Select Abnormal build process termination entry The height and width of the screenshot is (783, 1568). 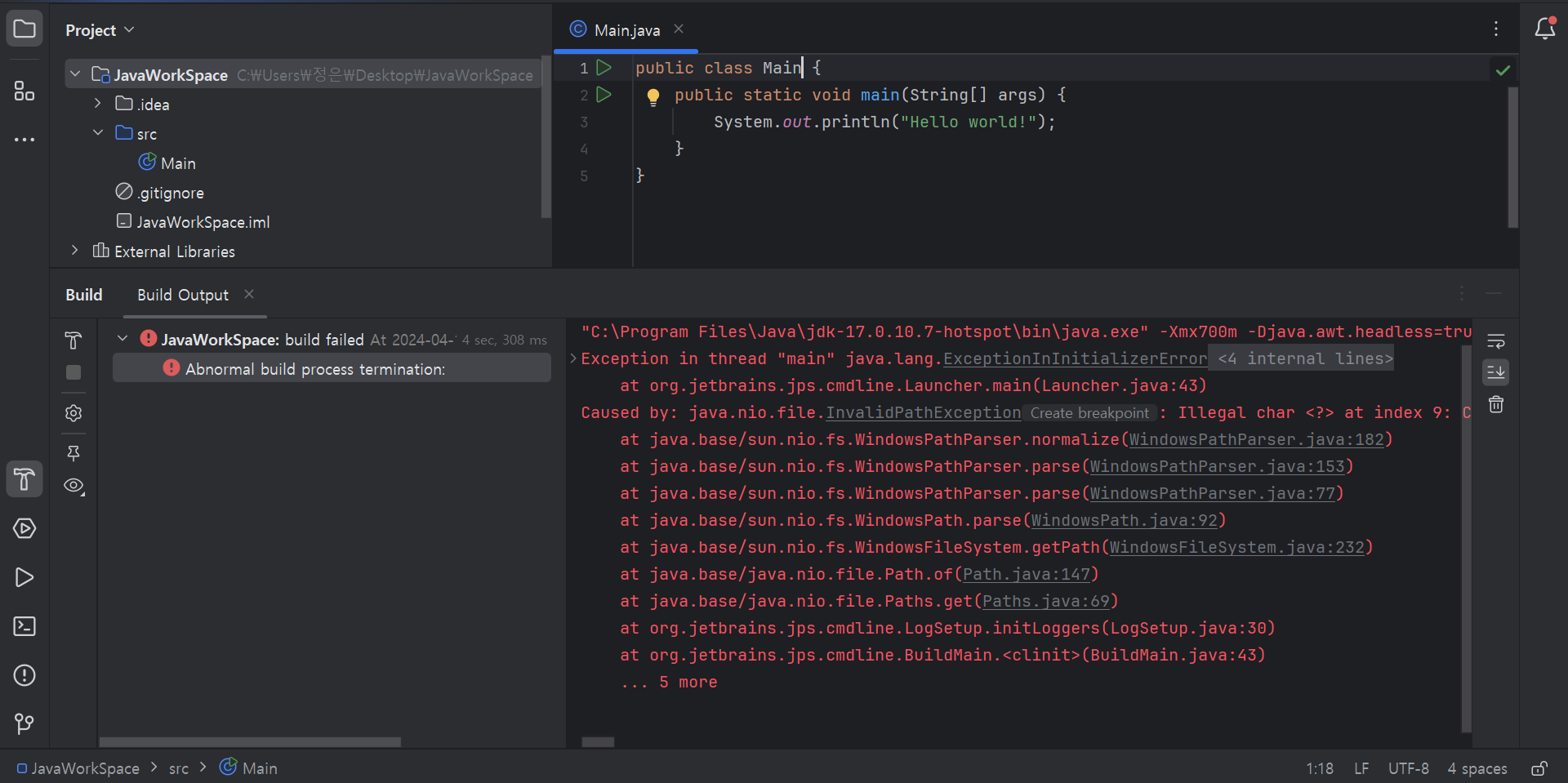pyautogui.click(x=332, y=368)
